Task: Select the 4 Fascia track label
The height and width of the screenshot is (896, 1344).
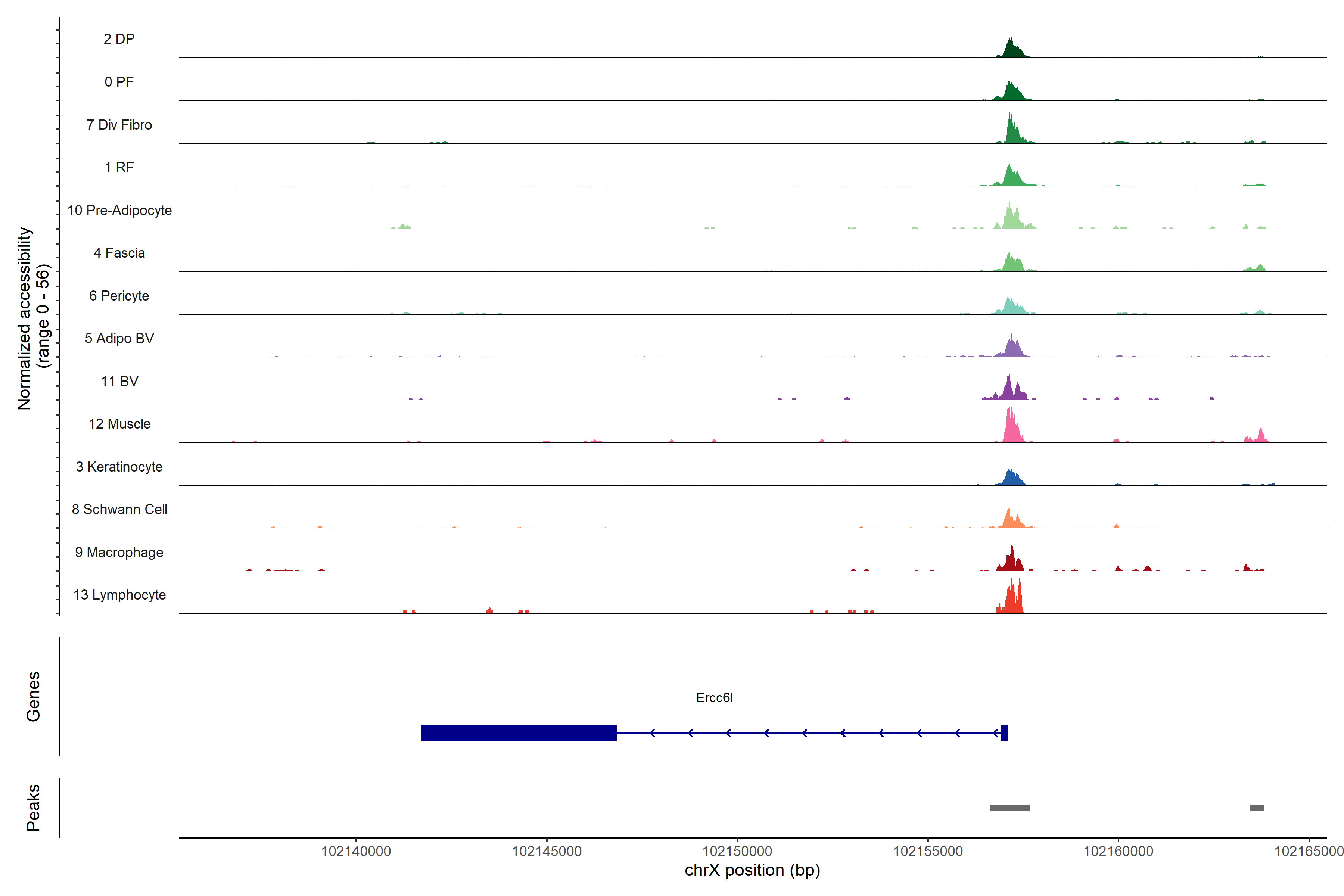Action: (x=119, y=253)
